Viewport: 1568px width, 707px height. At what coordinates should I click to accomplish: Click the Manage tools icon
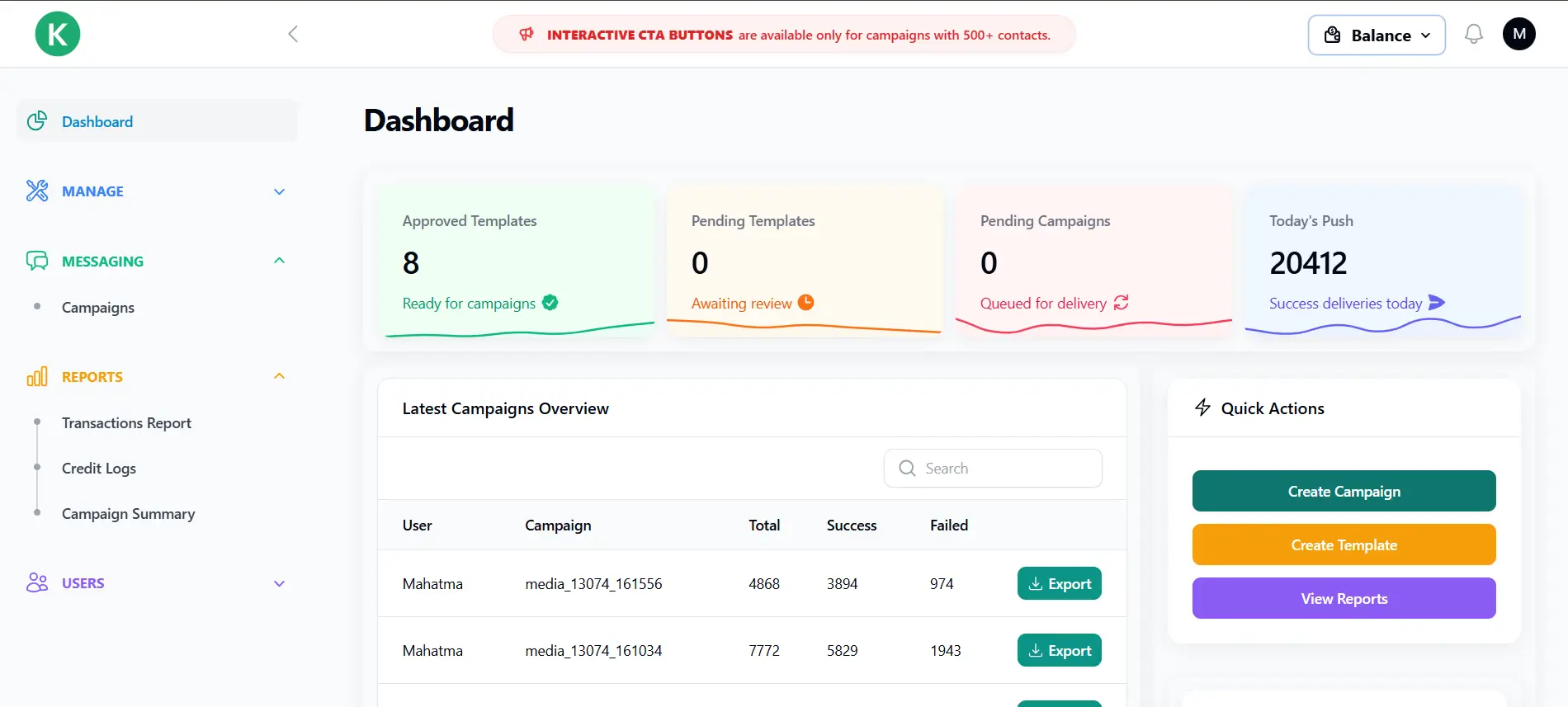coord(37,191)
